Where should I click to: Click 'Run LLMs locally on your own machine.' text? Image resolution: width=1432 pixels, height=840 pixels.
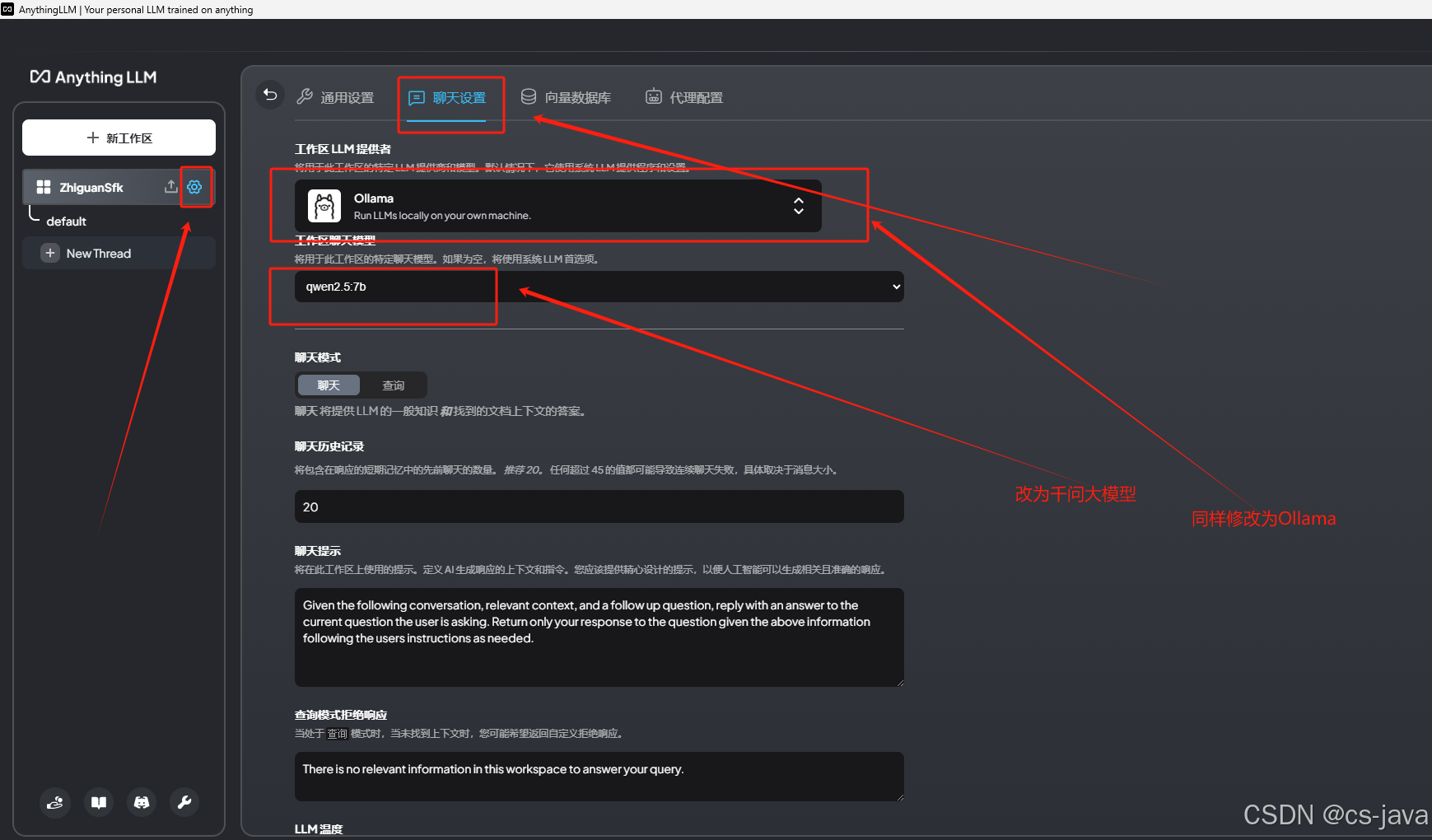tap(442, 216)
